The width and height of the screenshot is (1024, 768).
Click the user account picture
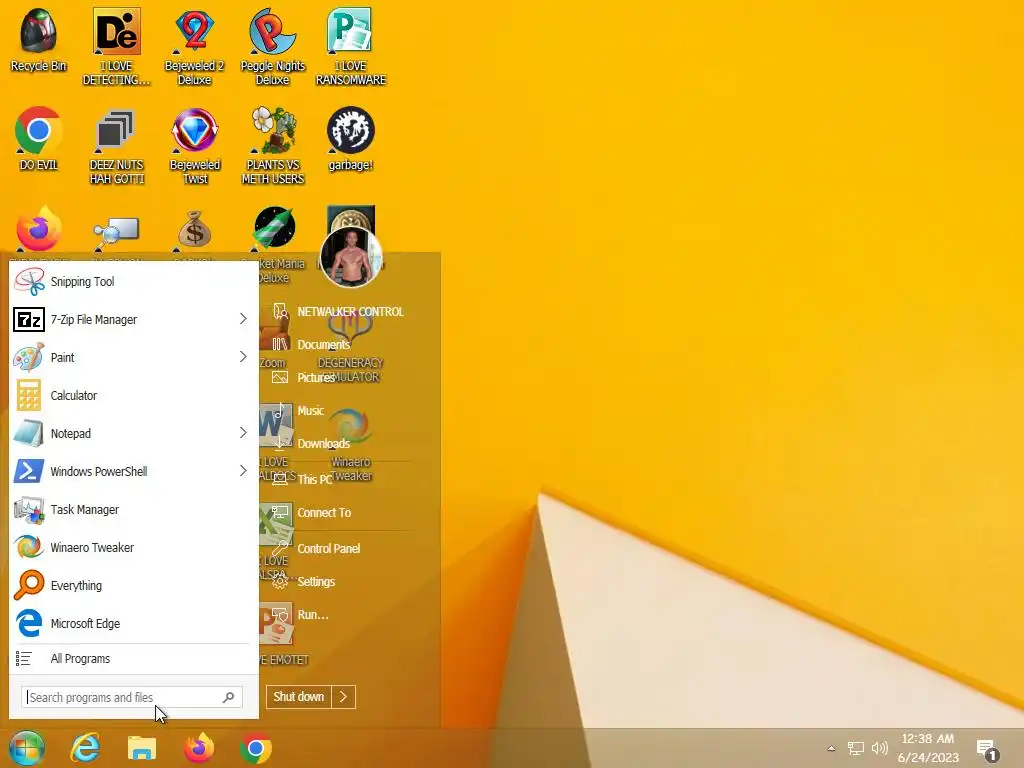point(351,257)
